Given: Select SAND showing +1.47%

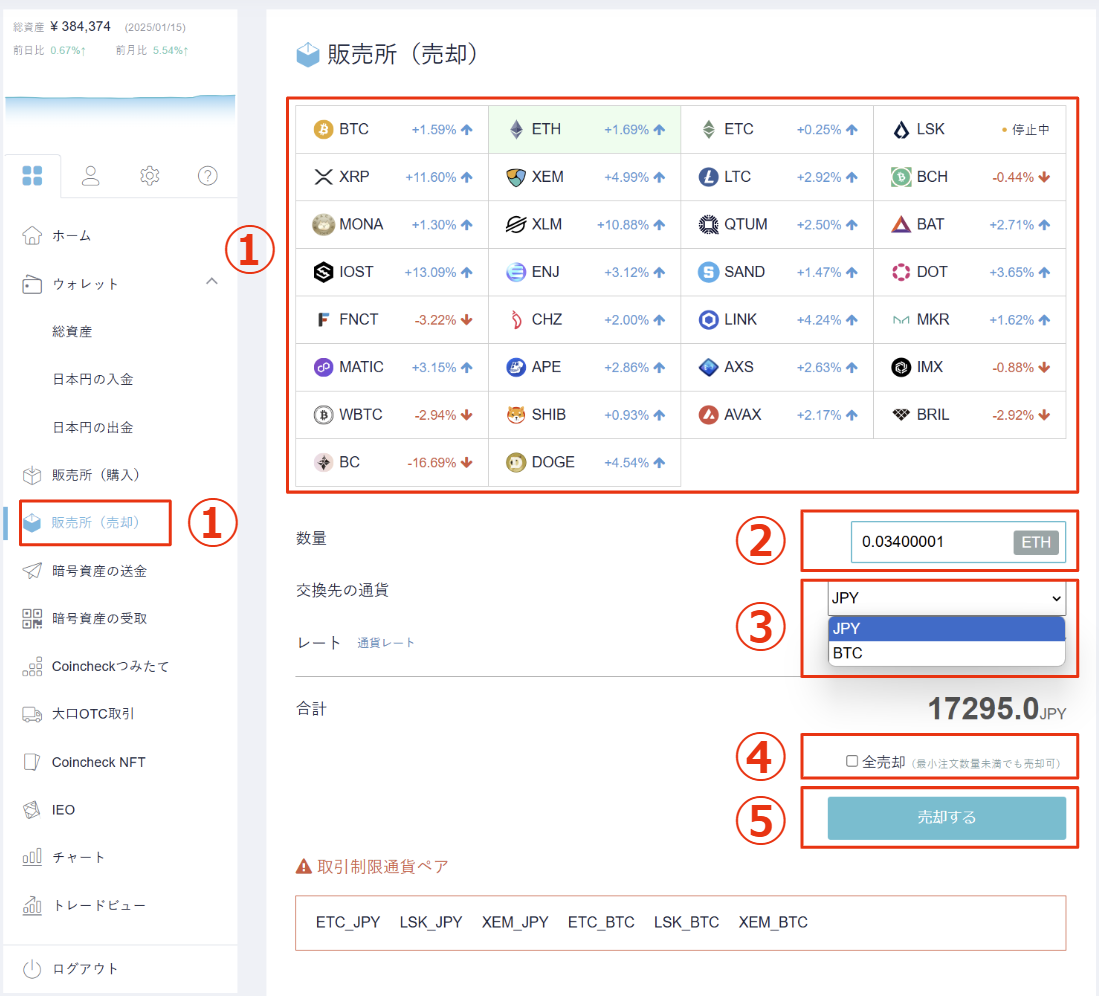Looking at the screenshot, I should [777, 272].
